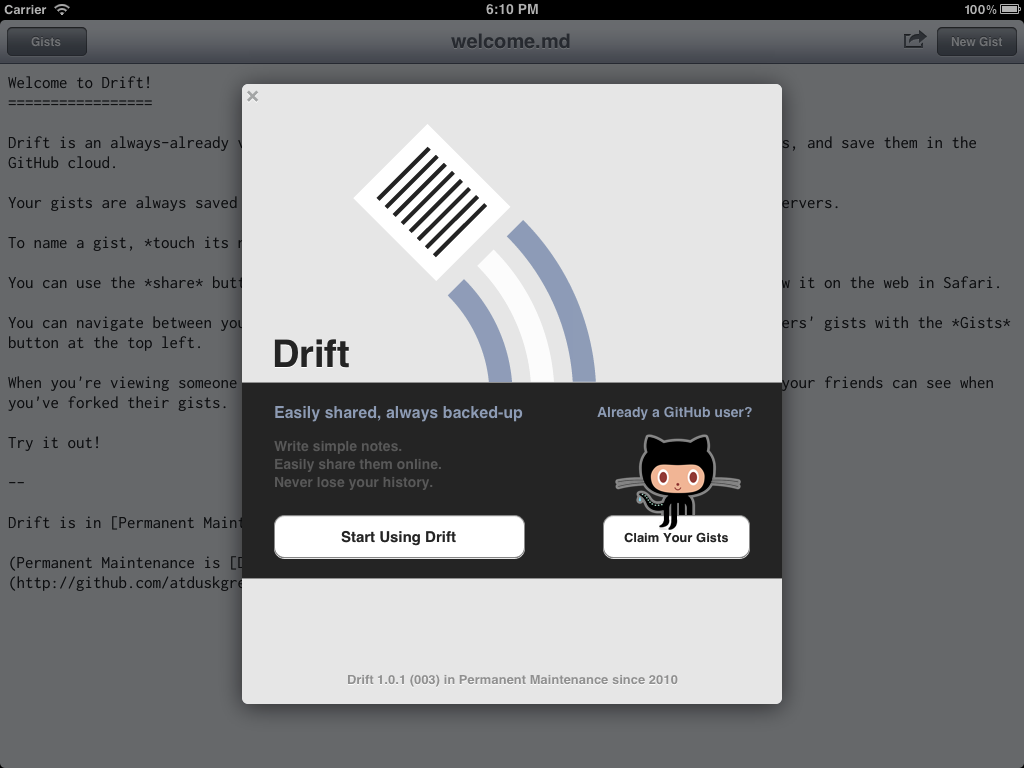Tap the 'Easily shared, always backed-up' heading

(x=398, y=412)
